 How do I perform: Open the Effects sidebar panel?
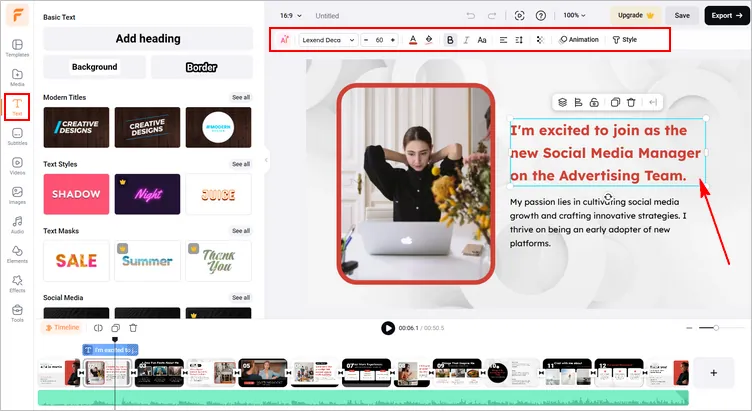click(x=17, y=283)
